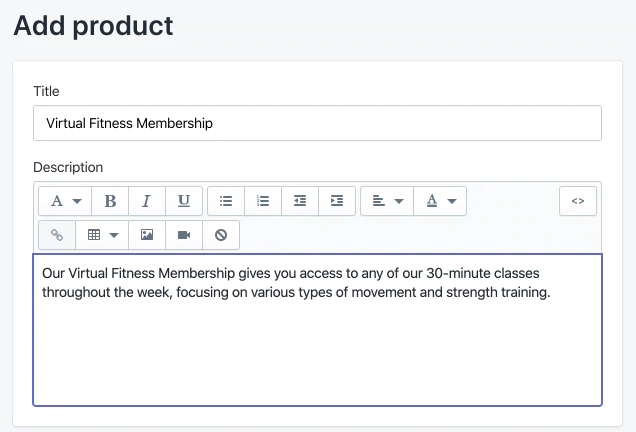
Task: Insert a link
Action: pos(57,235)
